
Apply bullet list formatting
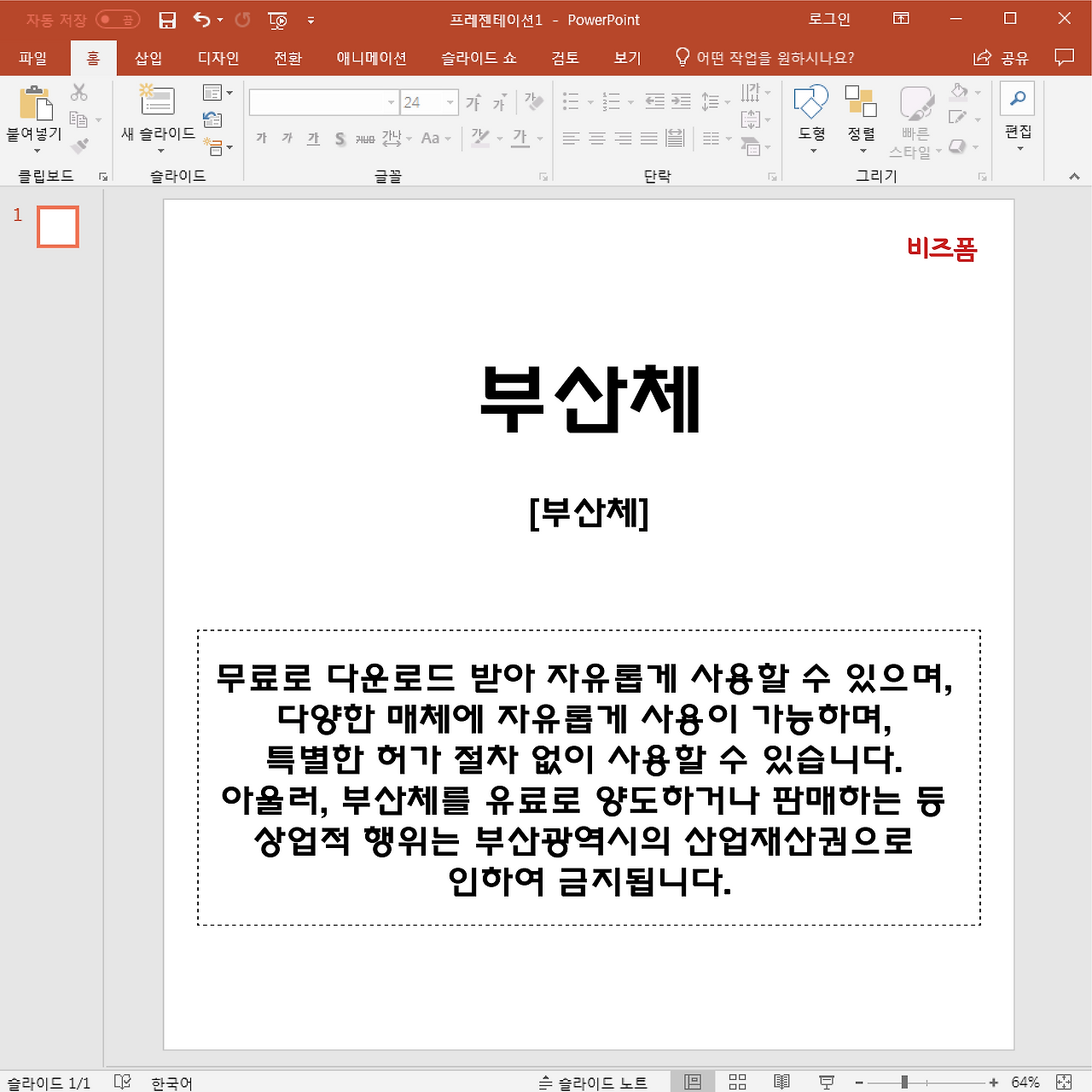tap(571, 101)
